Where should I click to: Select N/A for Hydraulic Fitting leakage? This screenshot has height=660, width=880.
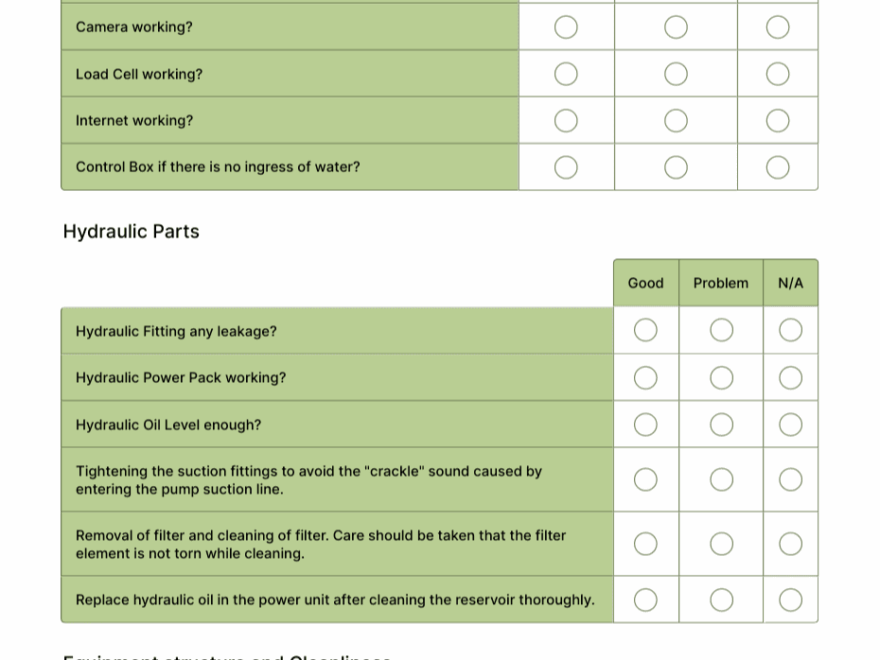790,330
